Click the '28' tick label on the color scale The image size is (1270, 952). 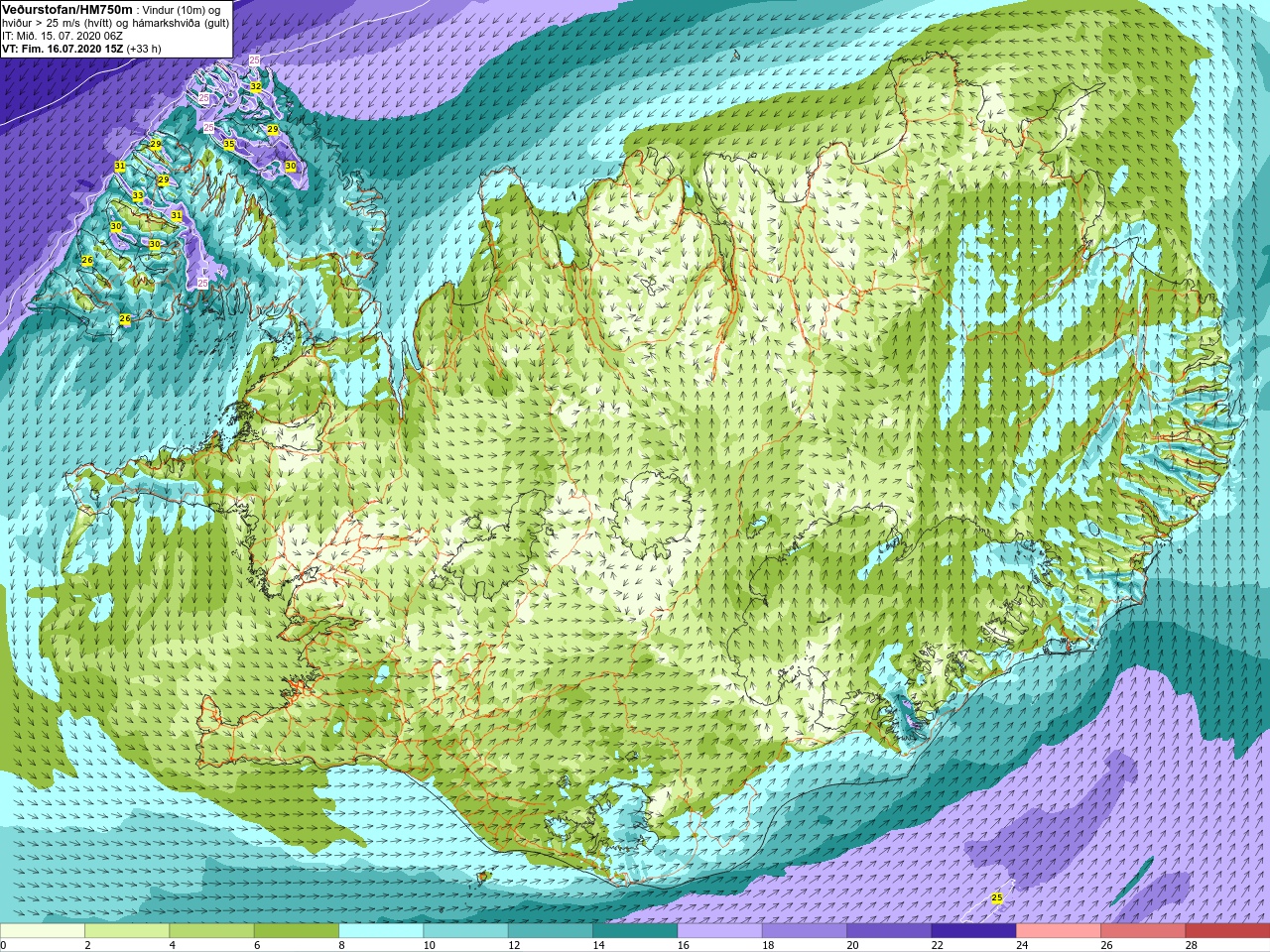(x=1194, y=945)
